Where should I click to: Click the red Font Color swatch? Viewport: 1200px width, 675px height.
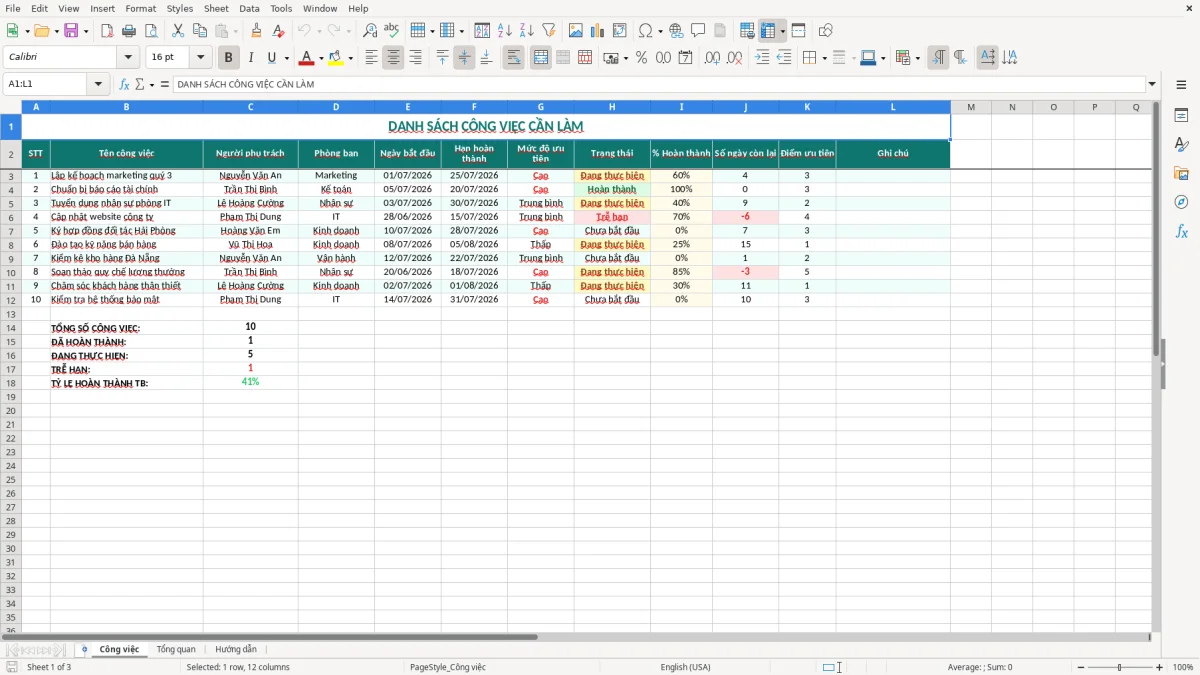click(307, 58)
